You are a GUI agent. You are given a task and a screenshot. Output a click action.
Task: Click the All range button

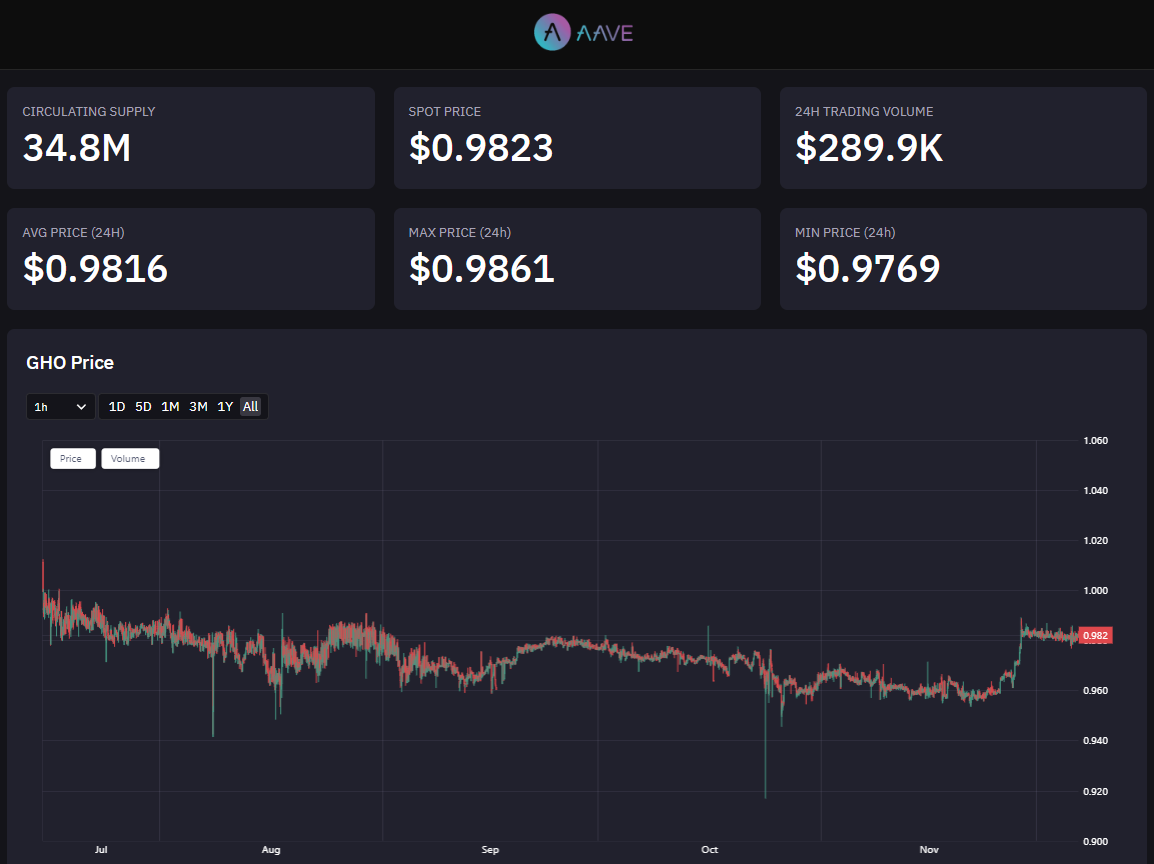[x=250, y=407]
